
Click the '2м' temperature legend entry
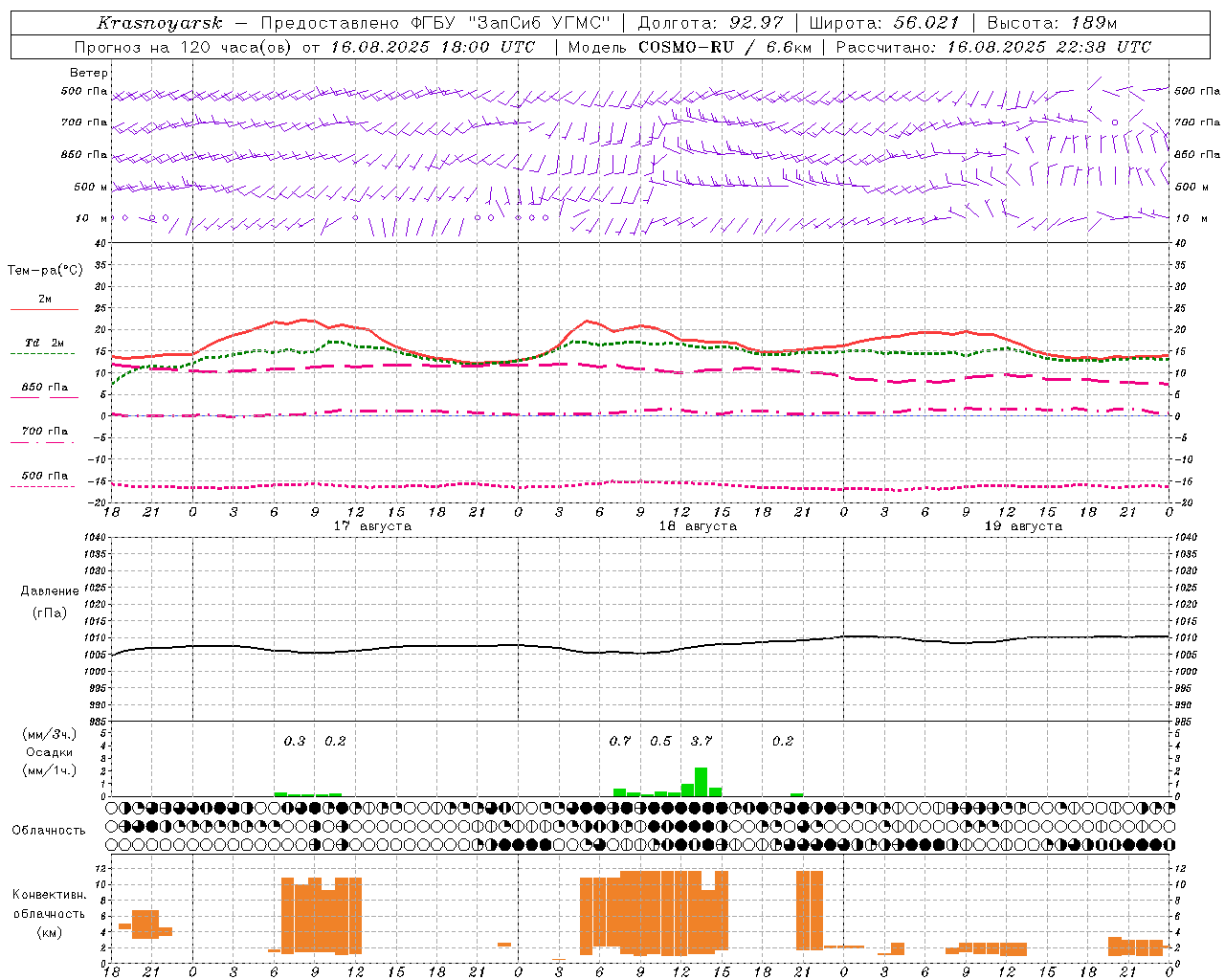tap(45, 299)
